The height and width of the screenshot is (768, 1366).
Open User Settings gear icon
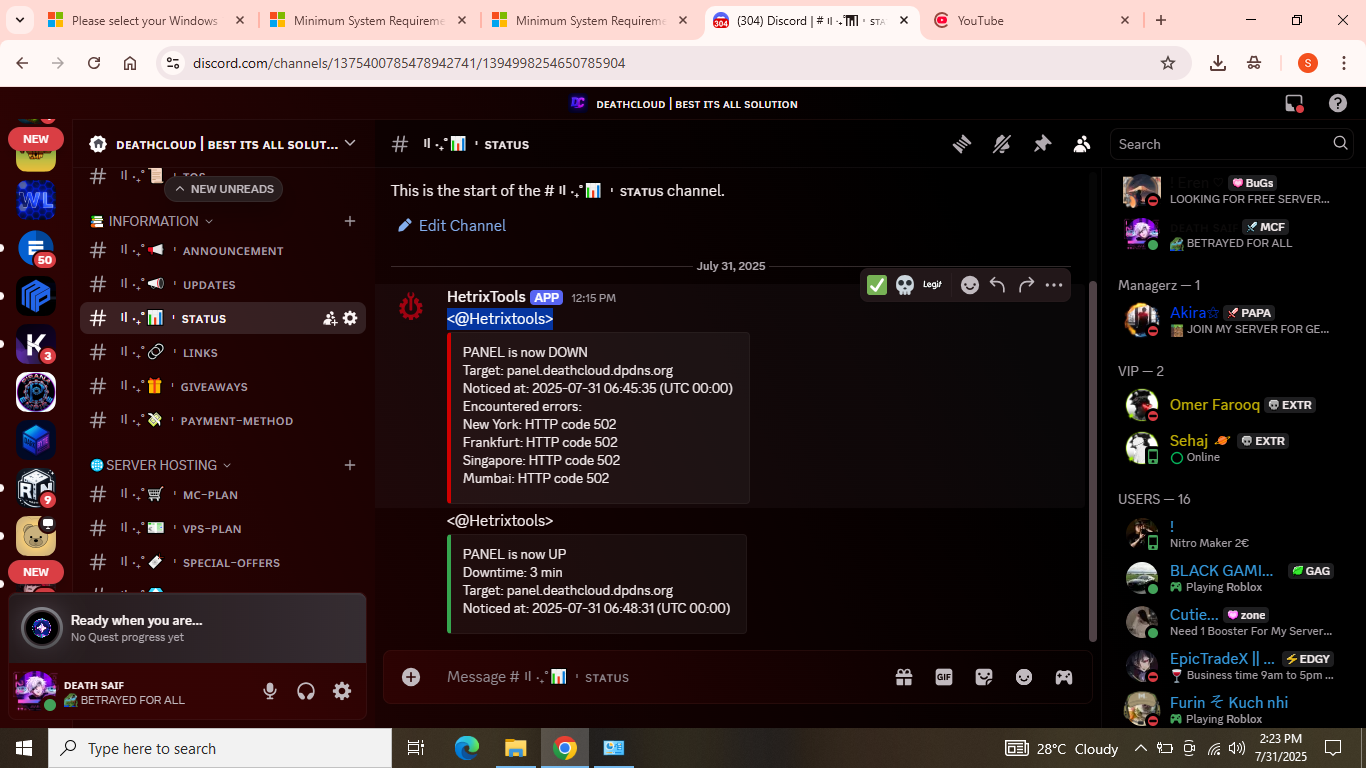click(x=342, y=691)
